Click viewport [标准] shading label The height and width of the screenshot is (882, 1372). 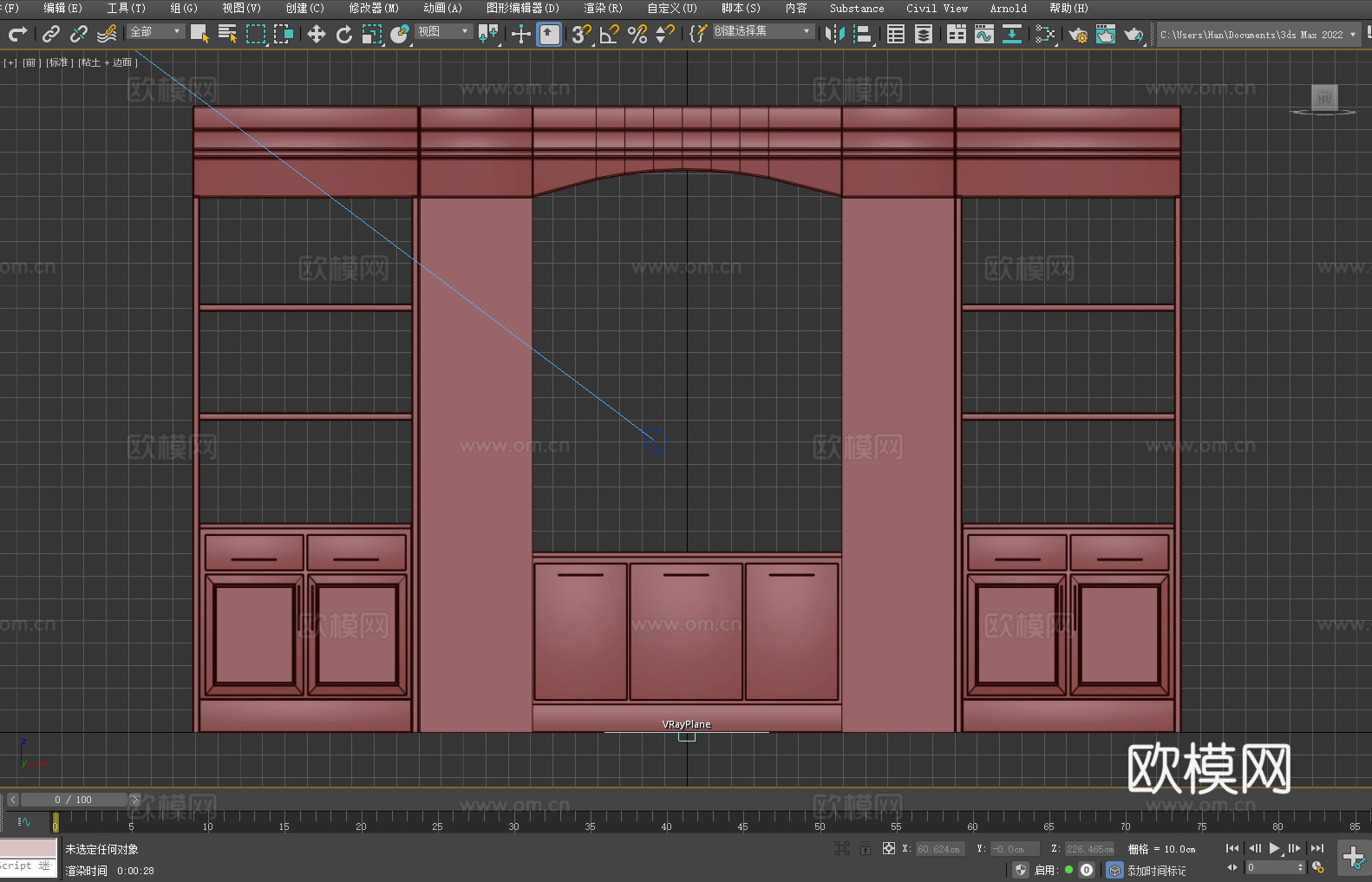point(59,62)
